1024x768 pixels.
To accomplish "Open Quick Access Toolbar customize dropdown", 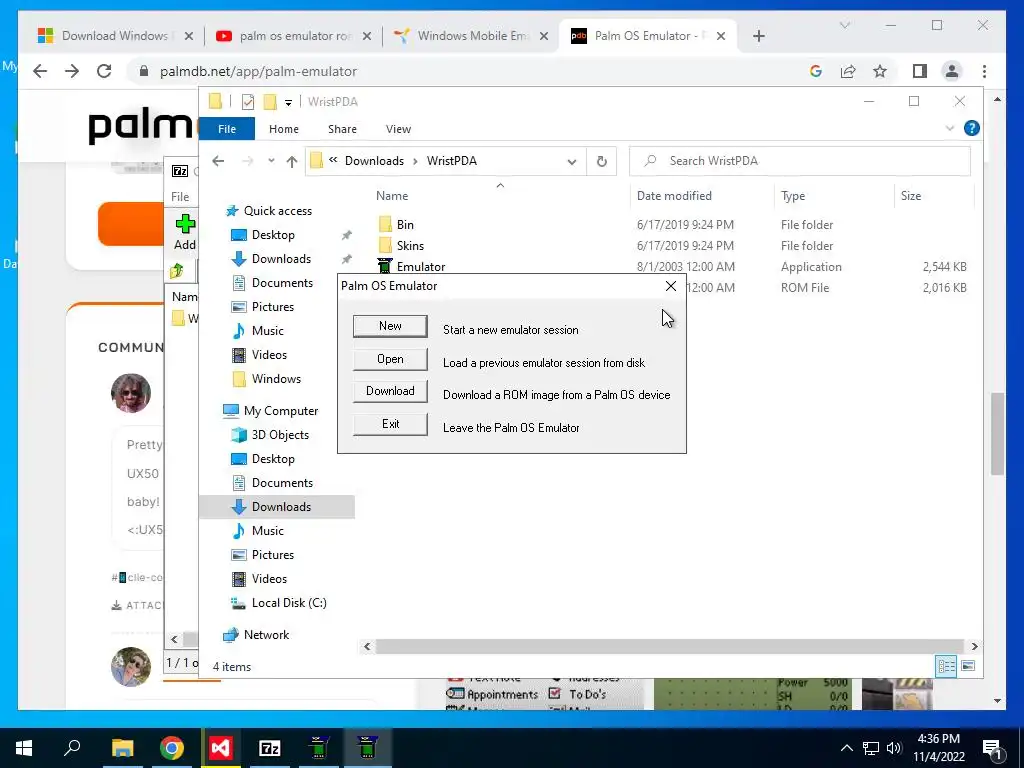I will click(x=288, y=103).
